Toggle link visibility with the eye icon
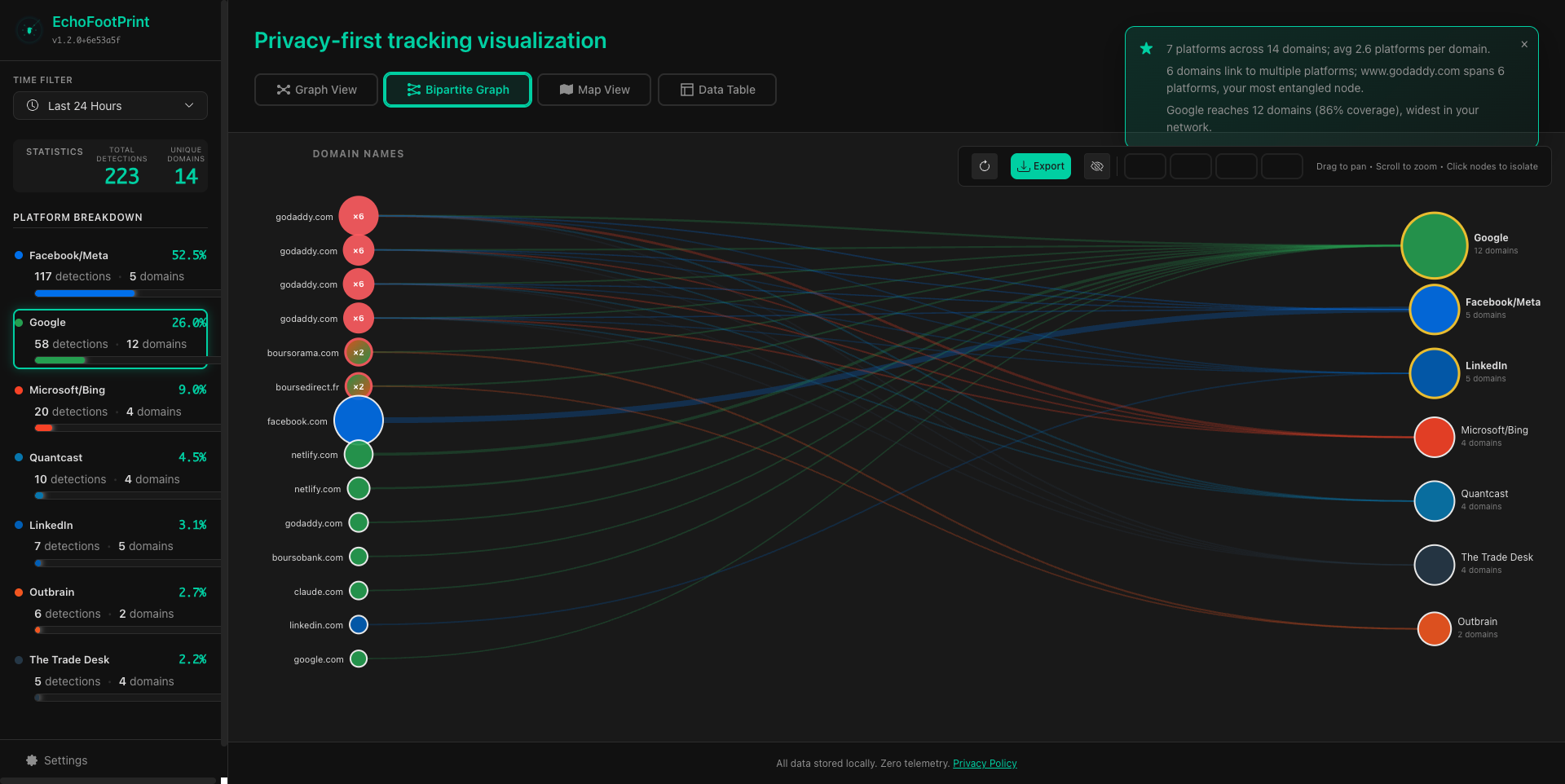Viewport: 1565px width, 784px height. pyautogui.click(x=1096, y=165)
